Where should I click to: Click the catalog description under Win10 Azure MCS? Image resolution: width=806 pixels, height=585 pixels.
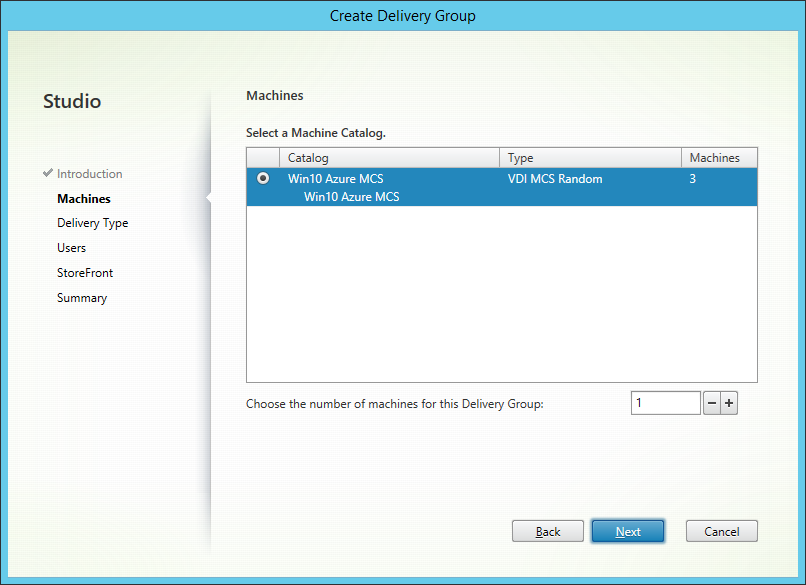(352, 197)
